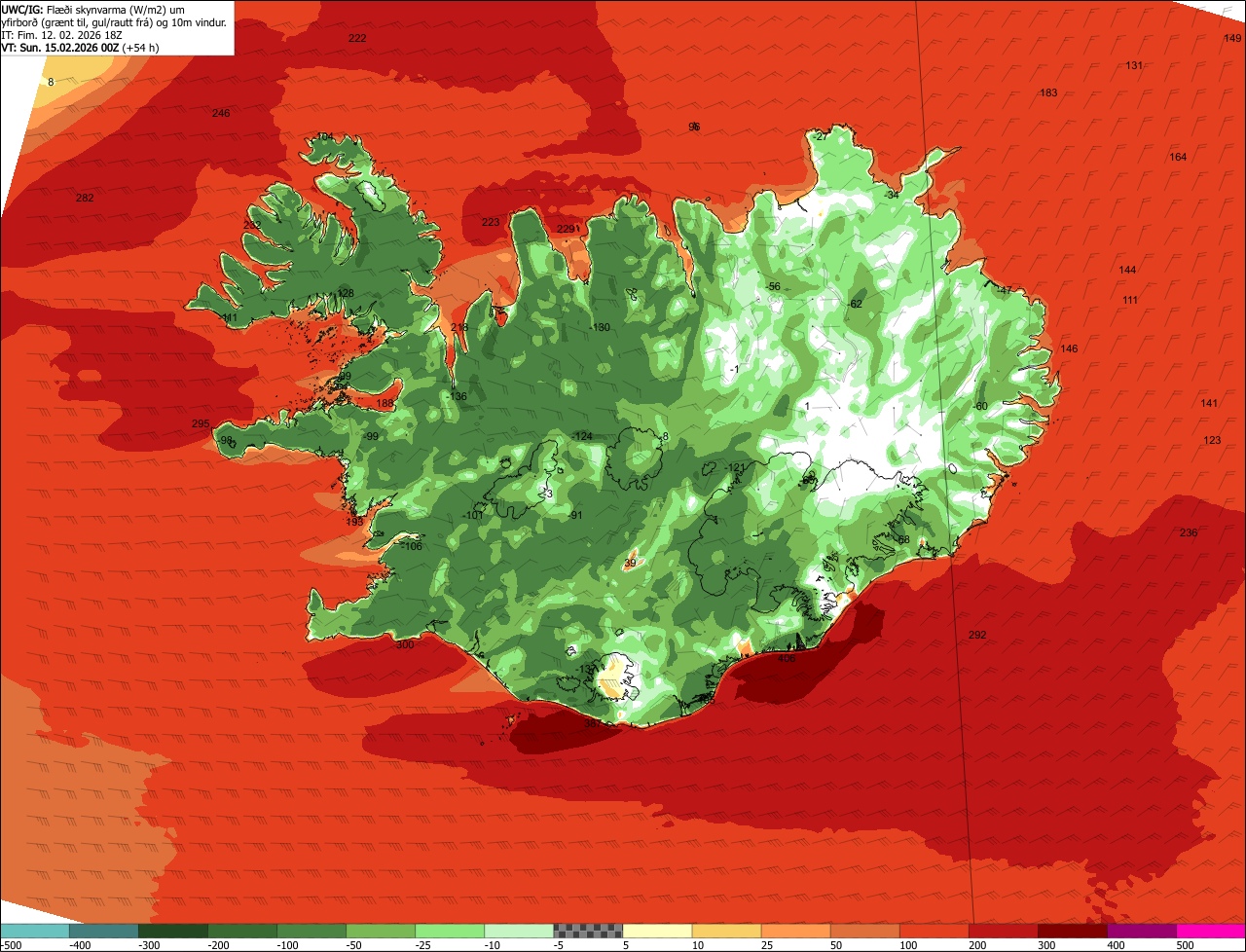Click the flux value '-56' in northeast Iceland
This screenshot has height=952, width=1246.
[x=773, y=287]
